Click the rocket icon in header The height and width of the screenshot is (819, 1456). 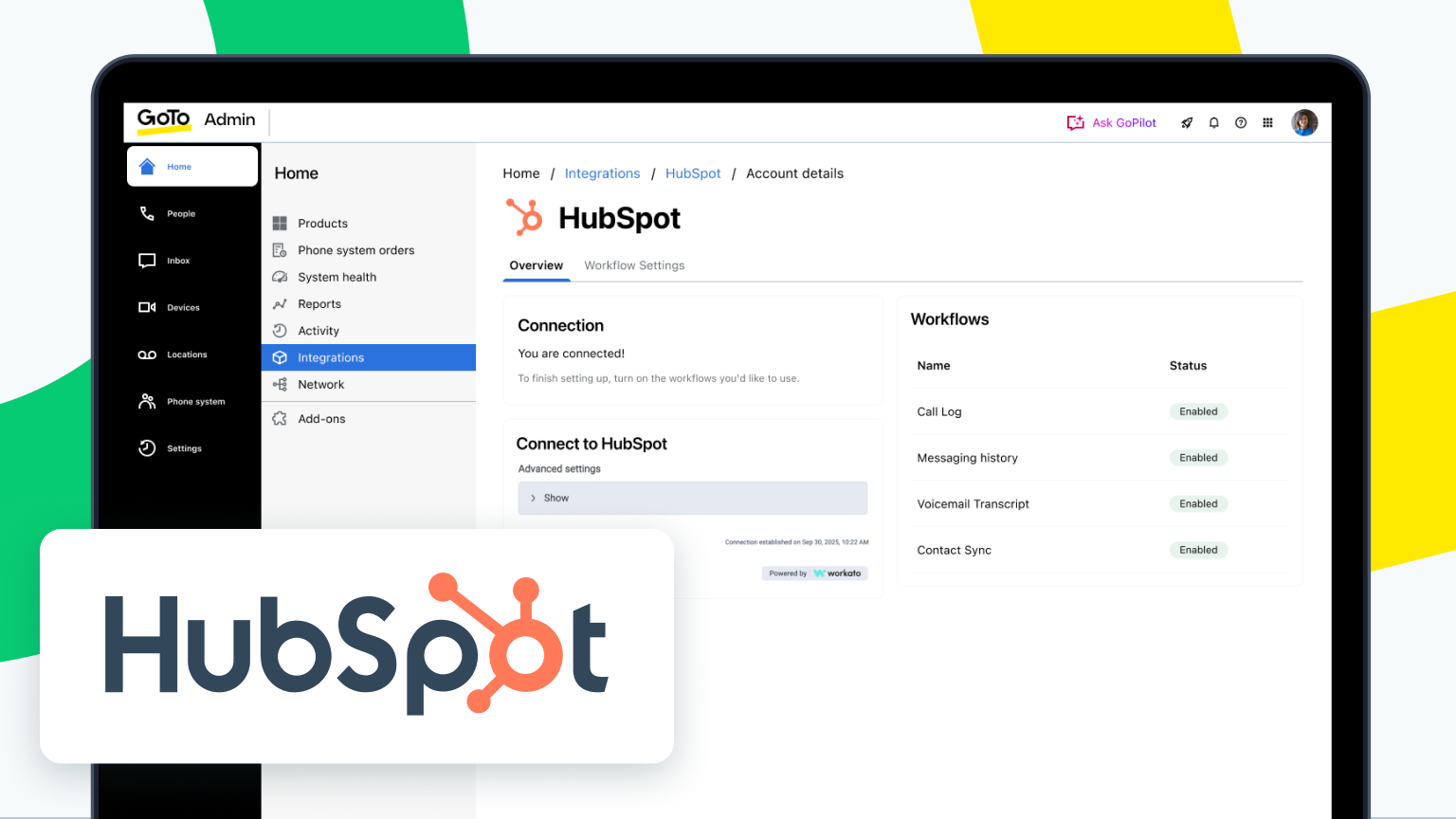click(x=1187, y=122)
